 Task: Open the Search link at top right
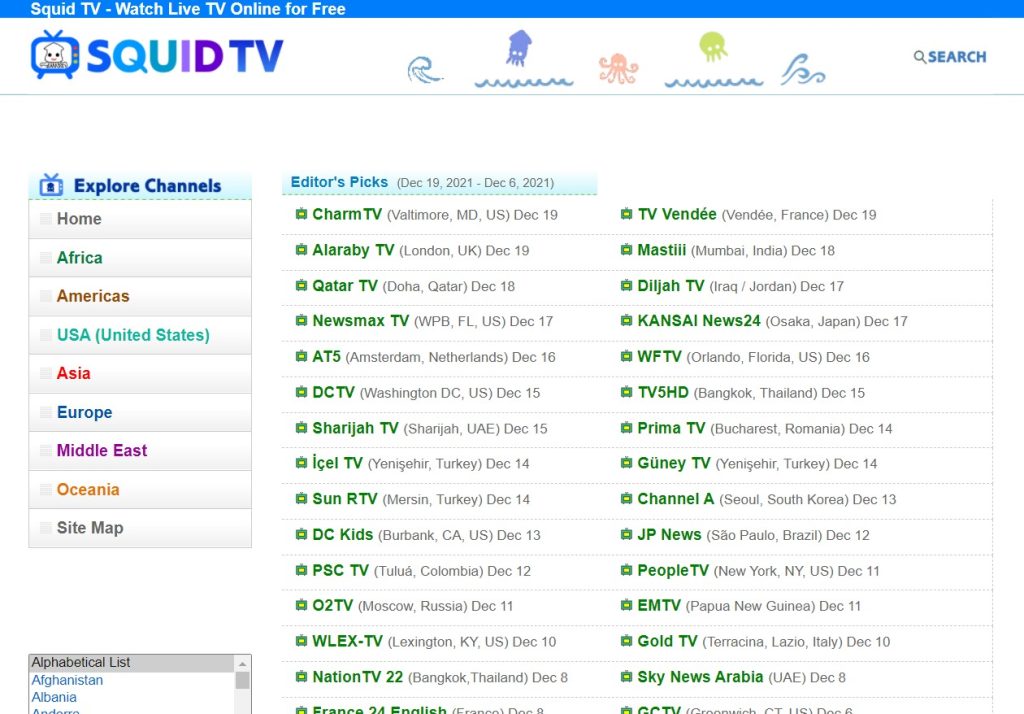950,57
